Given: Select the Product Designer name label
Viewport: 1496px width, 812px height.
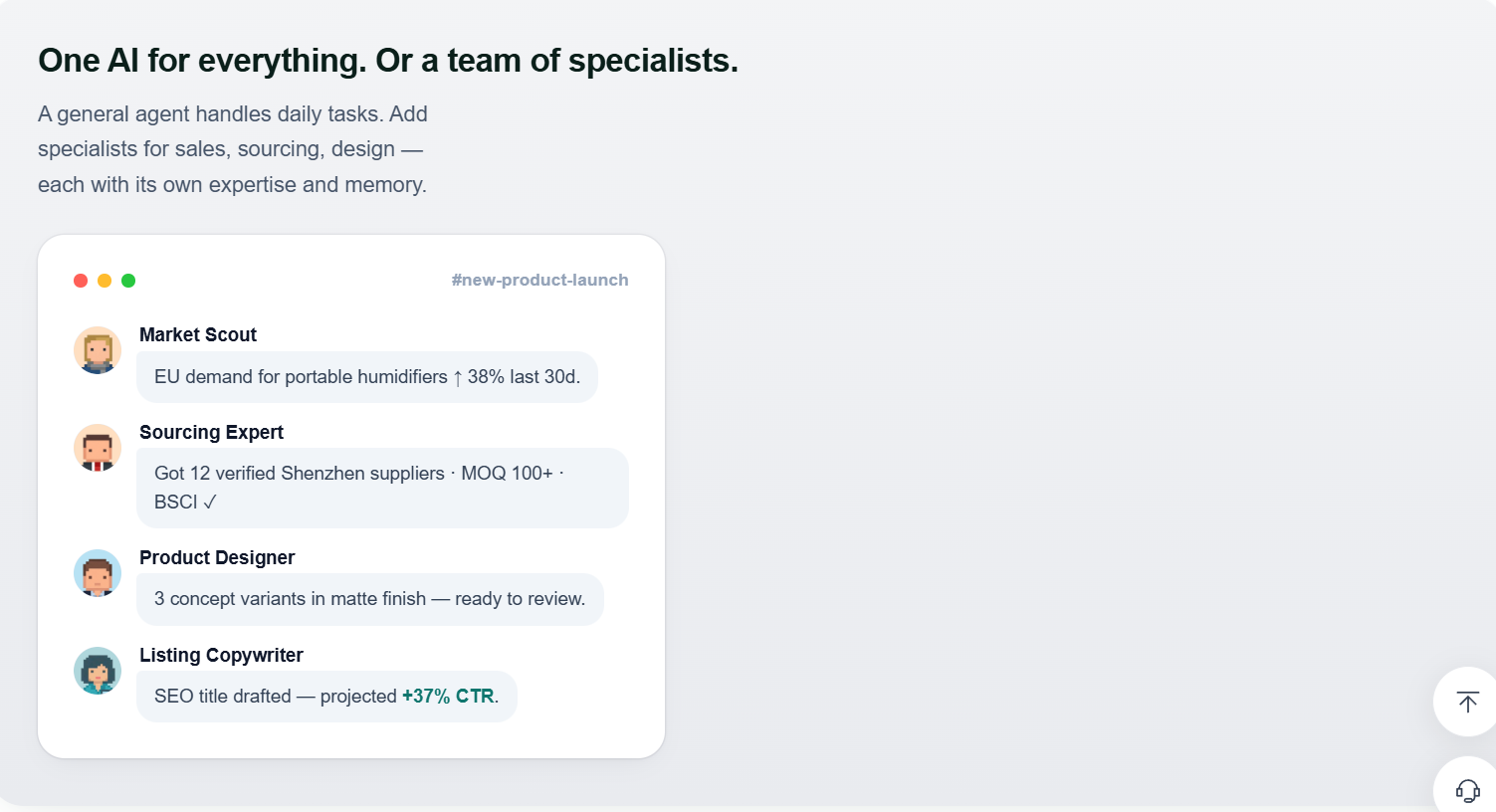Looking at the screenshot, I should 217,557.
